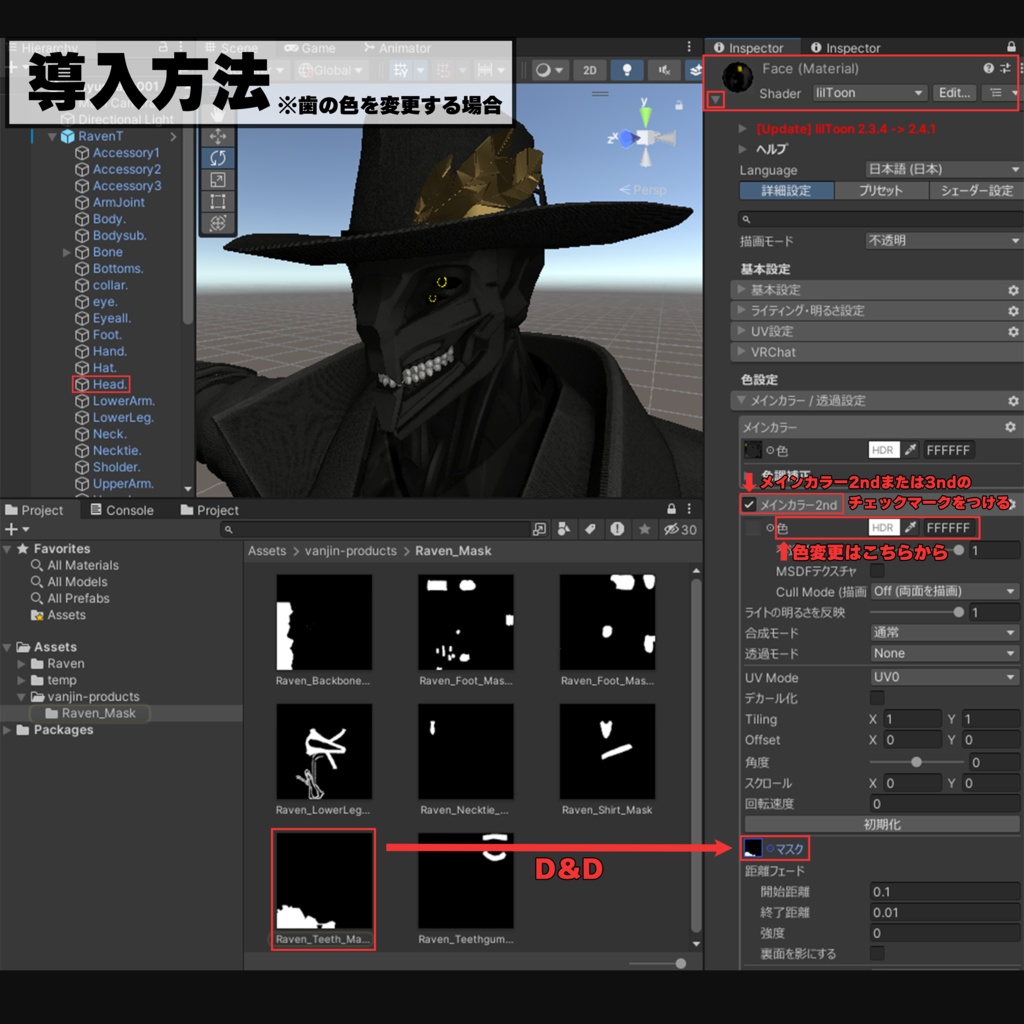The height and width of the screenshot is (1024, 1024).
Task: Pick 2nd color with eyedropper icon
Action: tap(910, 528)
